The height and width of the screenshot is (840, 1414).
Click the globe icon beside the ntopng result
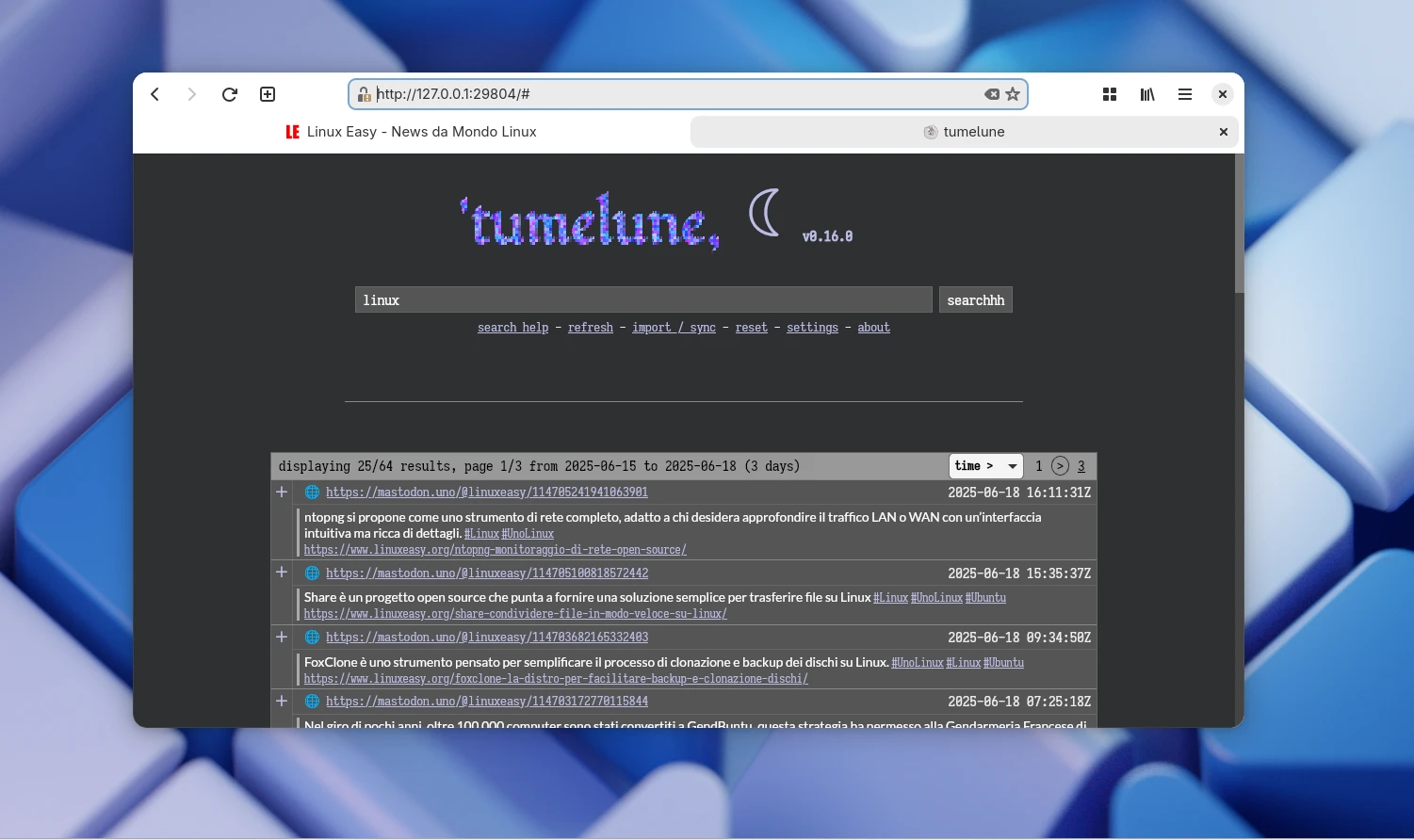(x=311, y=492)
